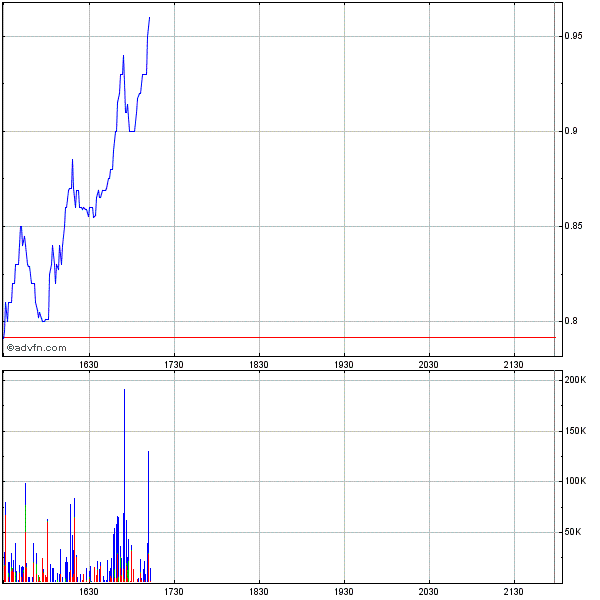Select the 1930 label under price chart

(x=344, y=365)
